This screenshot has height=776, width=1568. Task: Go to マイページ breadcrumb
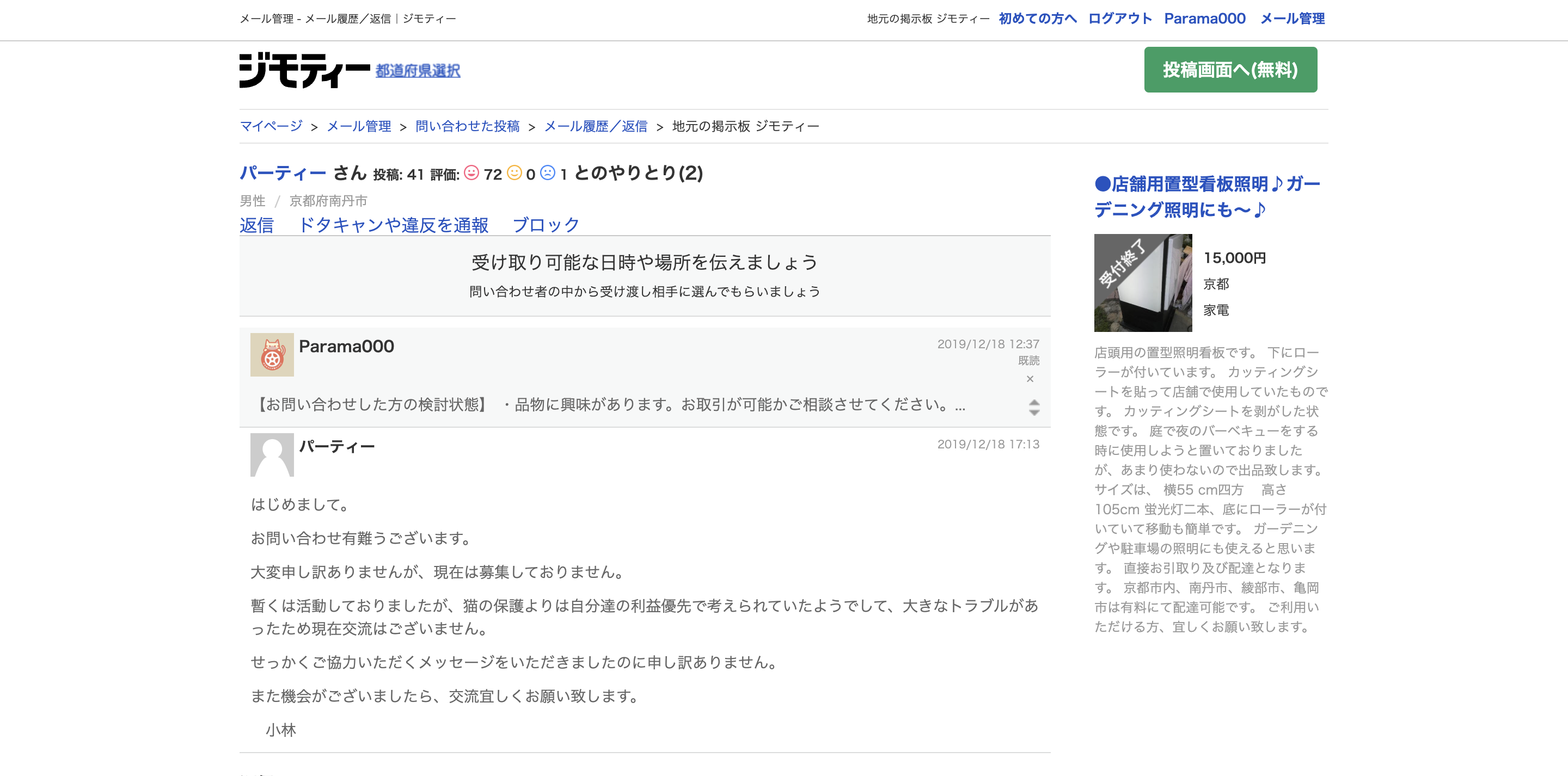point(271,126)
